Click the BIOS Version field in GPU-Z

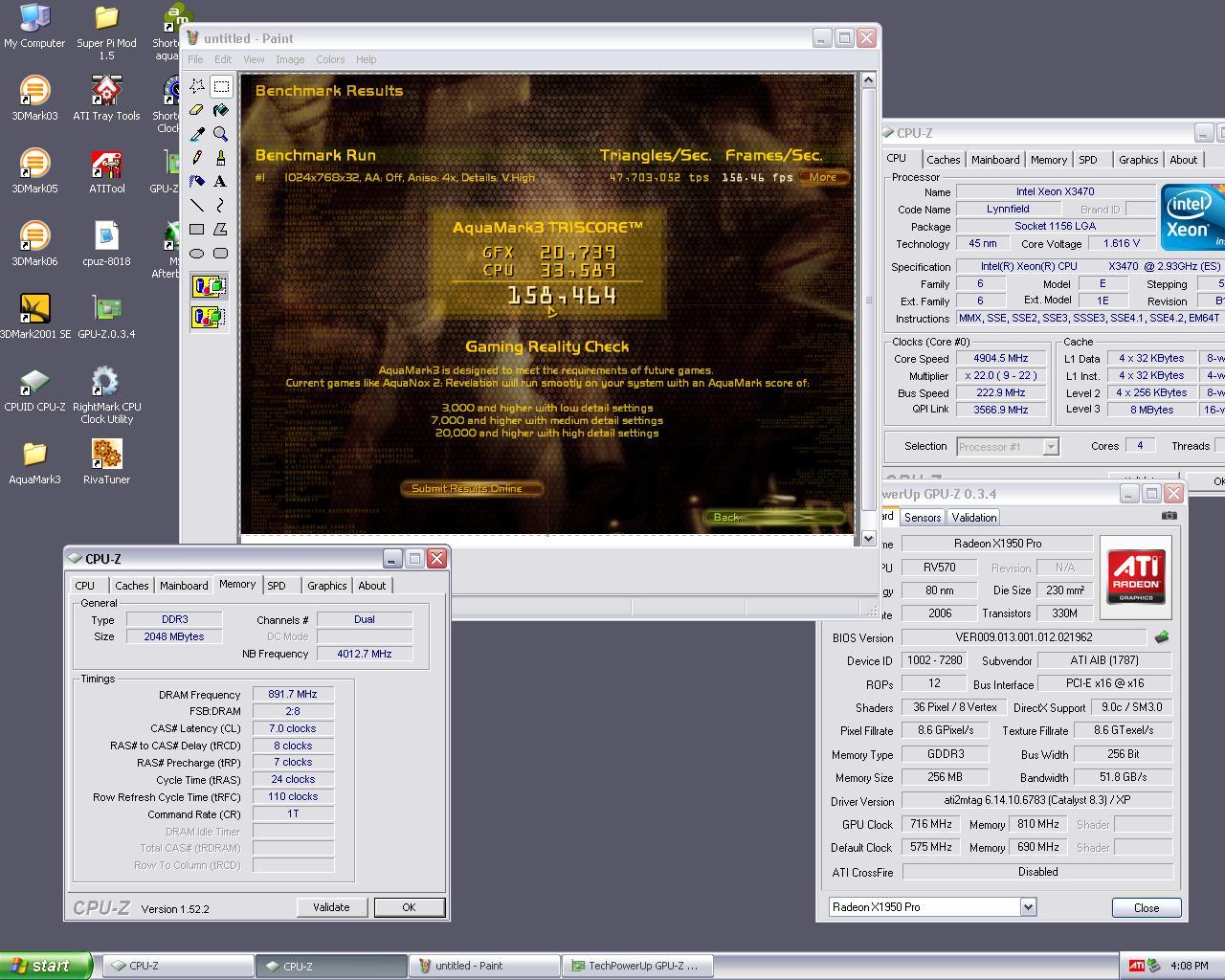(x=1024, y=637)
